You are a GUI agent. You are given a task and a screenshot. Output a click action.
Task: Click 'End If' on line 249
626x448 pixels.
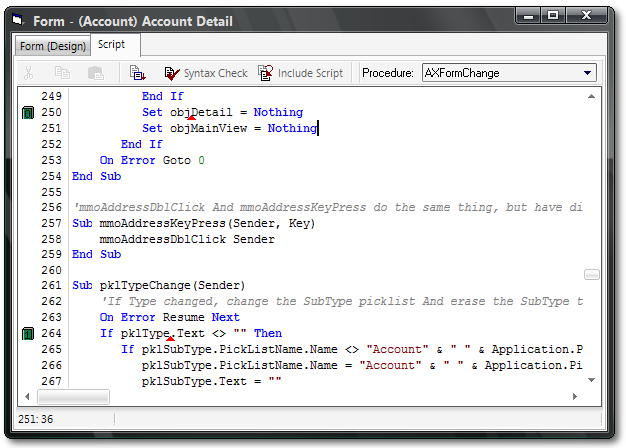(163, 96)
